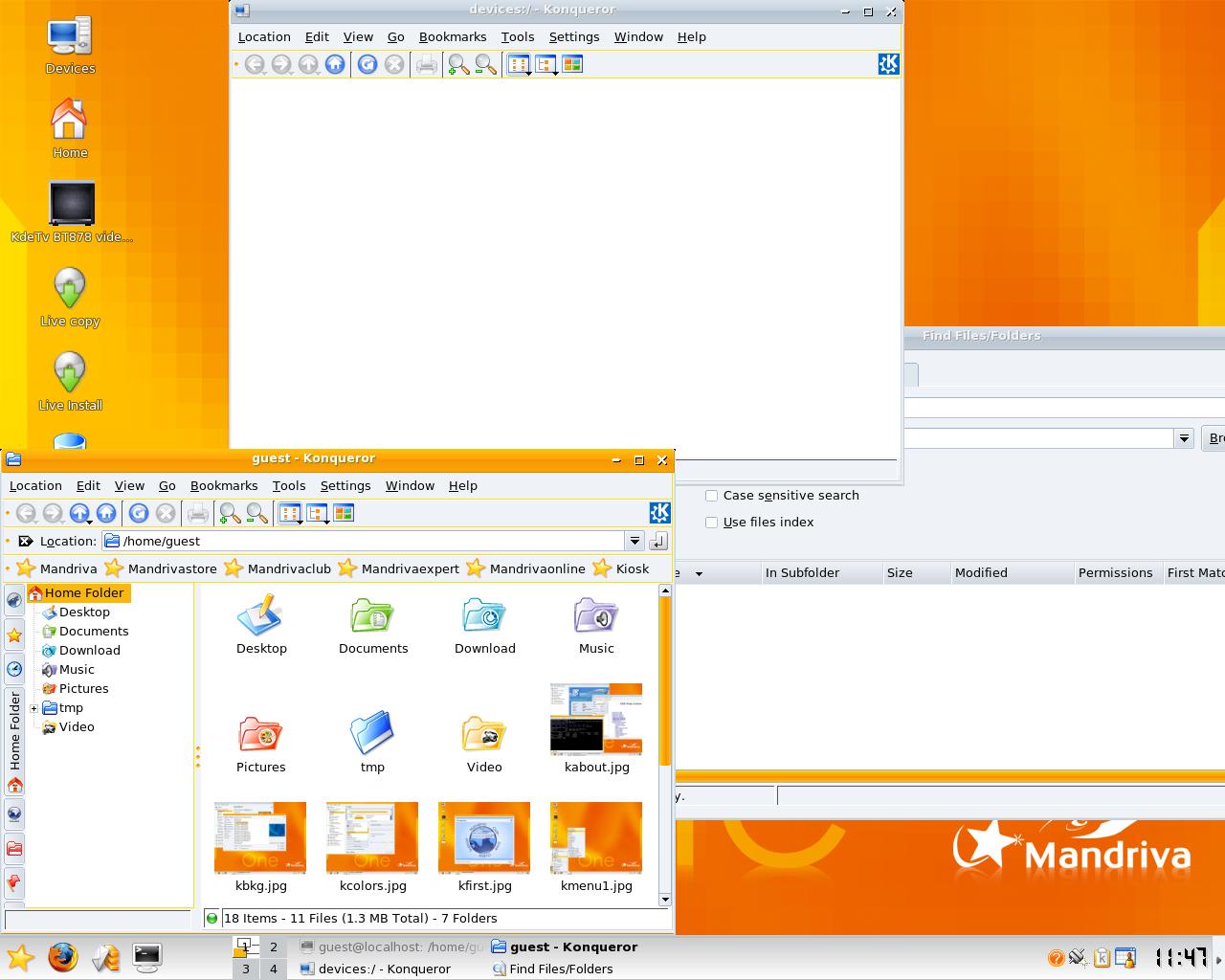
Task: Open Settings menu in devices Konqueror
Action: 574,37
